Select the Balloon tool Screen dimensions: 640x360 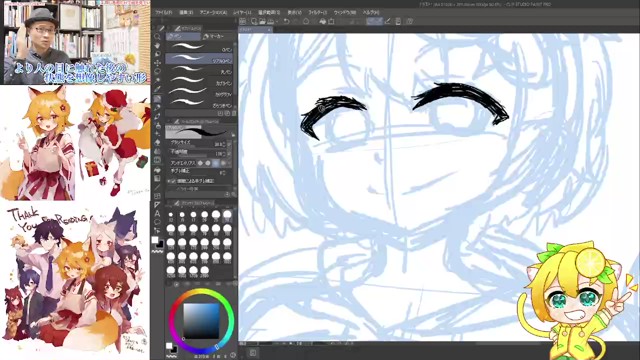pos(158,222)
